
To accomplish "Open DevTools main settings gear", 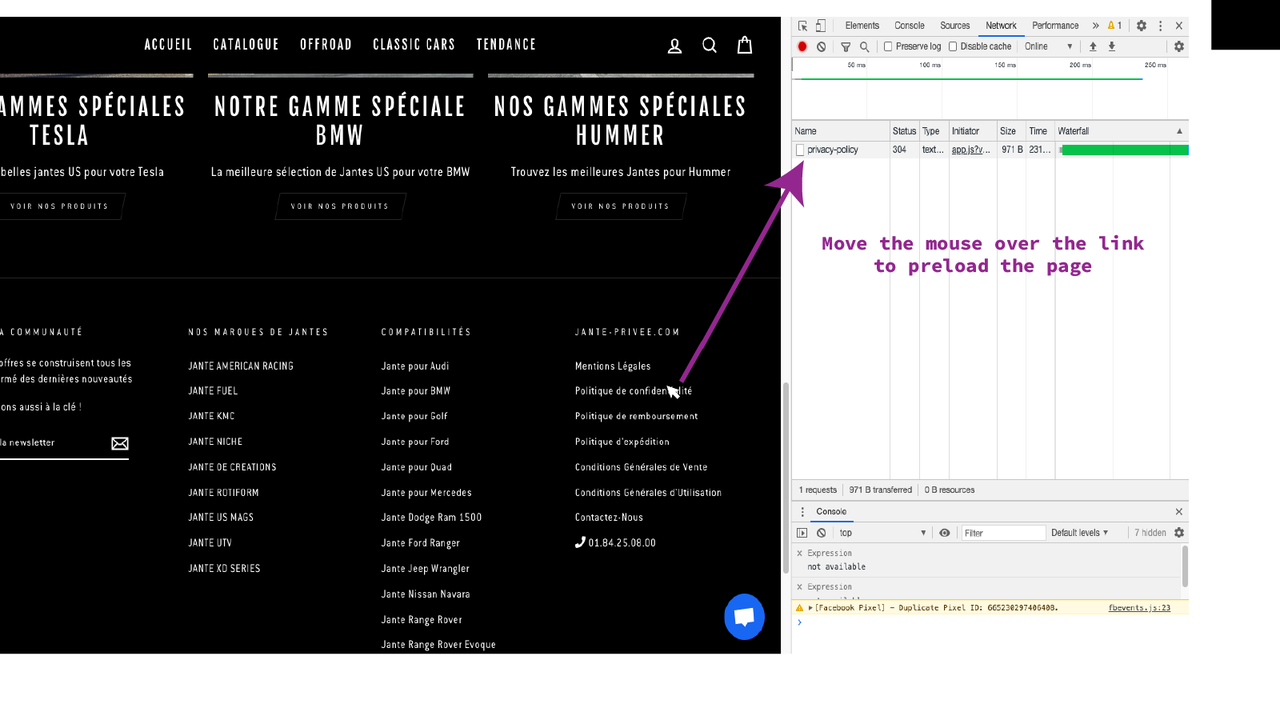I will 1141,26.
